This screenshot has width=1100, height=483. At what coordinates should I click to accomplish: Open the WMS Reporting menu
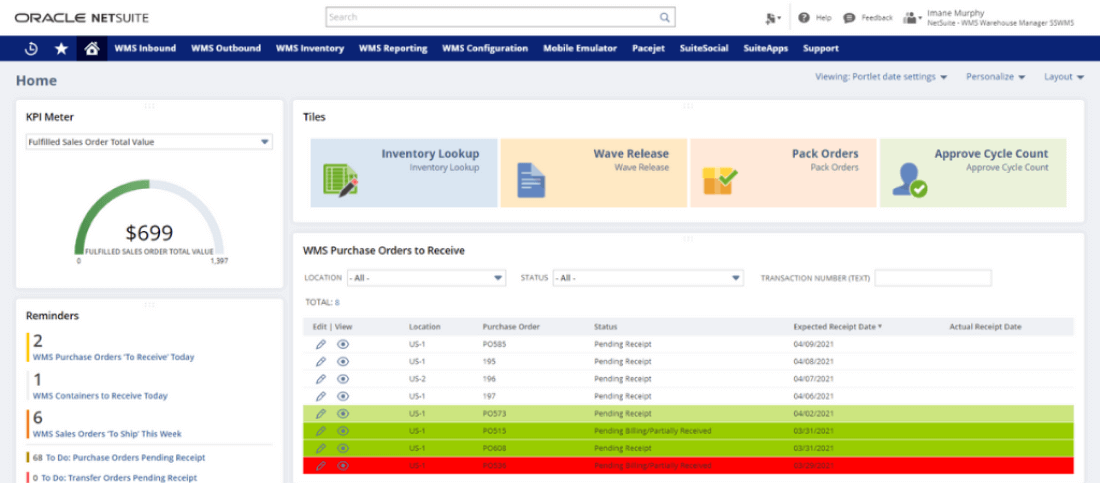click(x=393, y=48)
